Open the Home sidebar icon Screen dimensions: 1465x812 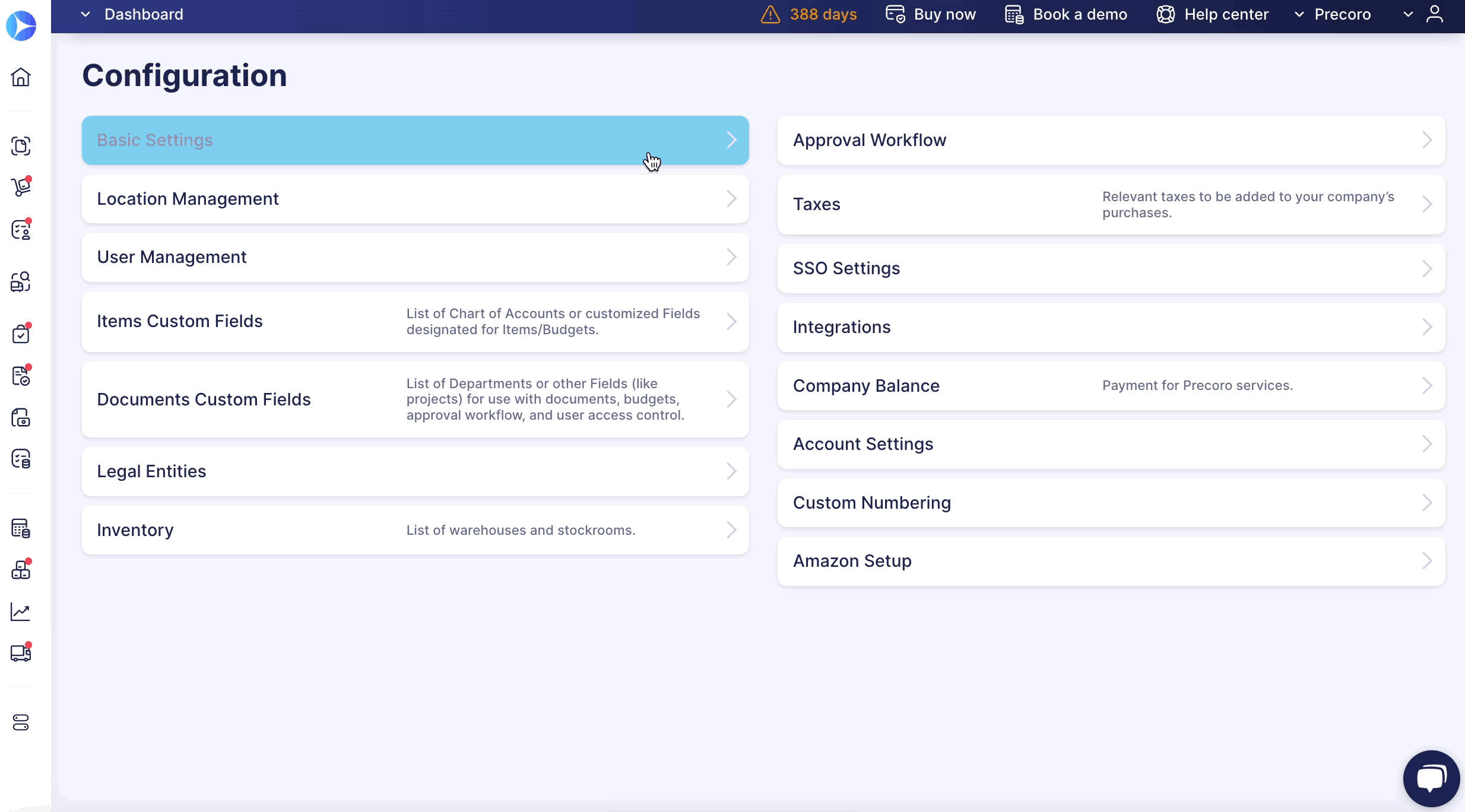(21, 77)
